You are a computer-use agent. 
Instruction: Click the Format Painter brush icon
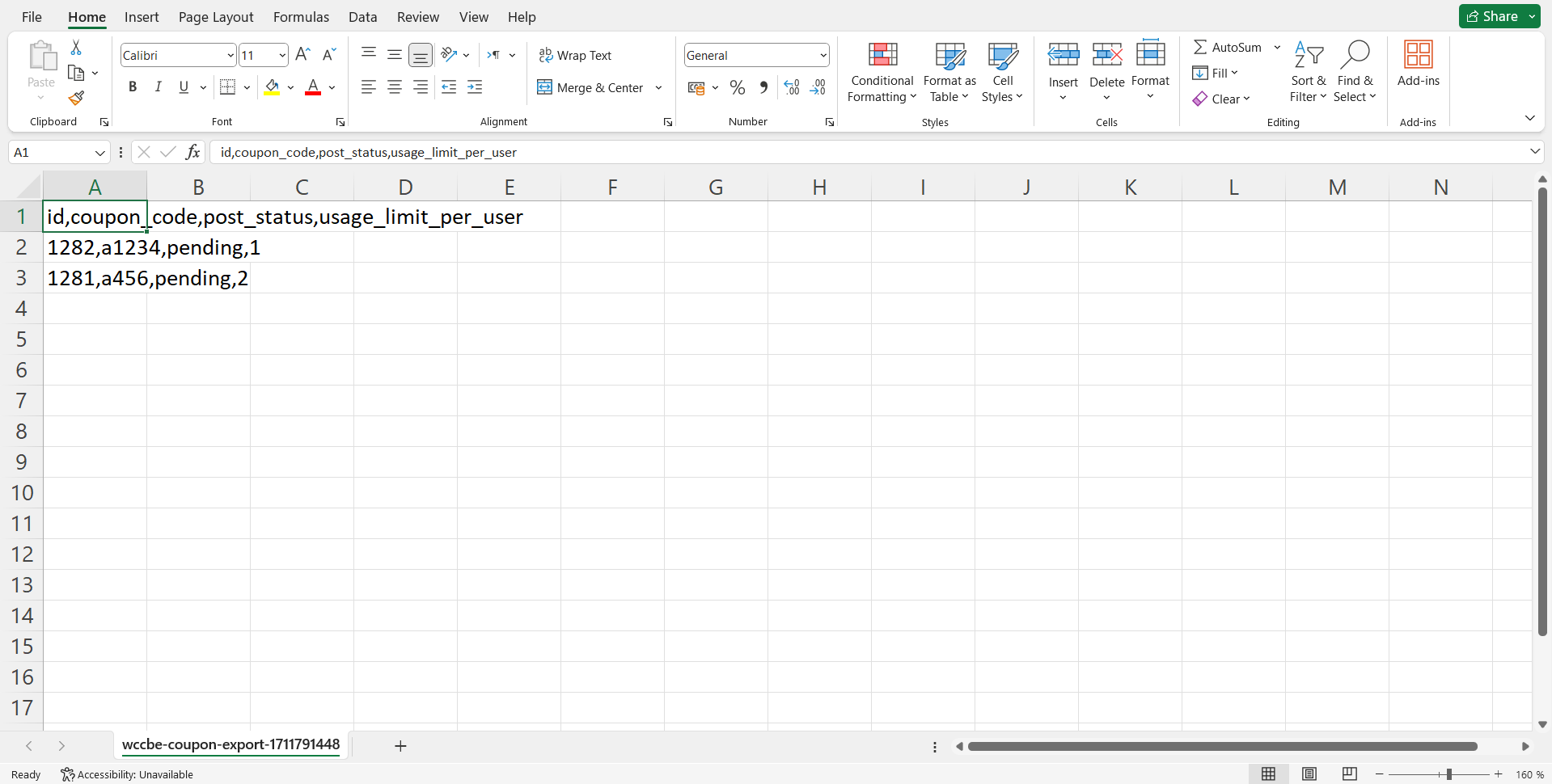click(76, 99)
